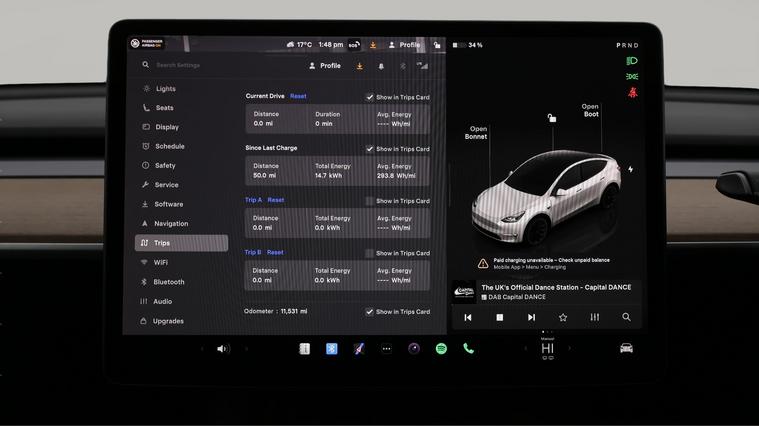Image resolution: width=759 pixels, height=426 pixels.
Task: Open the Spotify app in the dock
Action: (441, 349)
